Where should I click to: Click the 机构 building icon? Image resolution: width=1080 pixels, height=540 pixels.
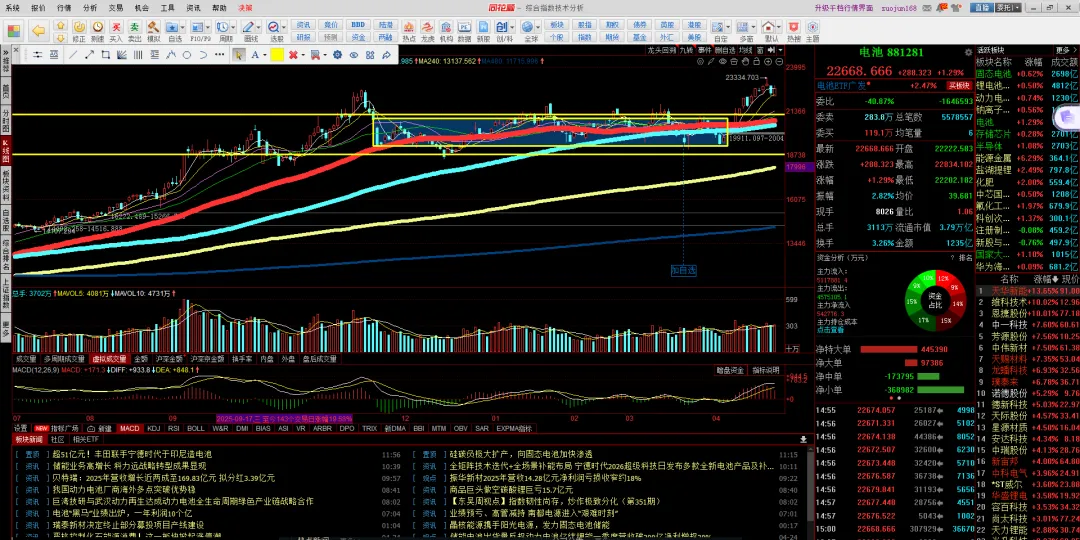tap(446, 26)
